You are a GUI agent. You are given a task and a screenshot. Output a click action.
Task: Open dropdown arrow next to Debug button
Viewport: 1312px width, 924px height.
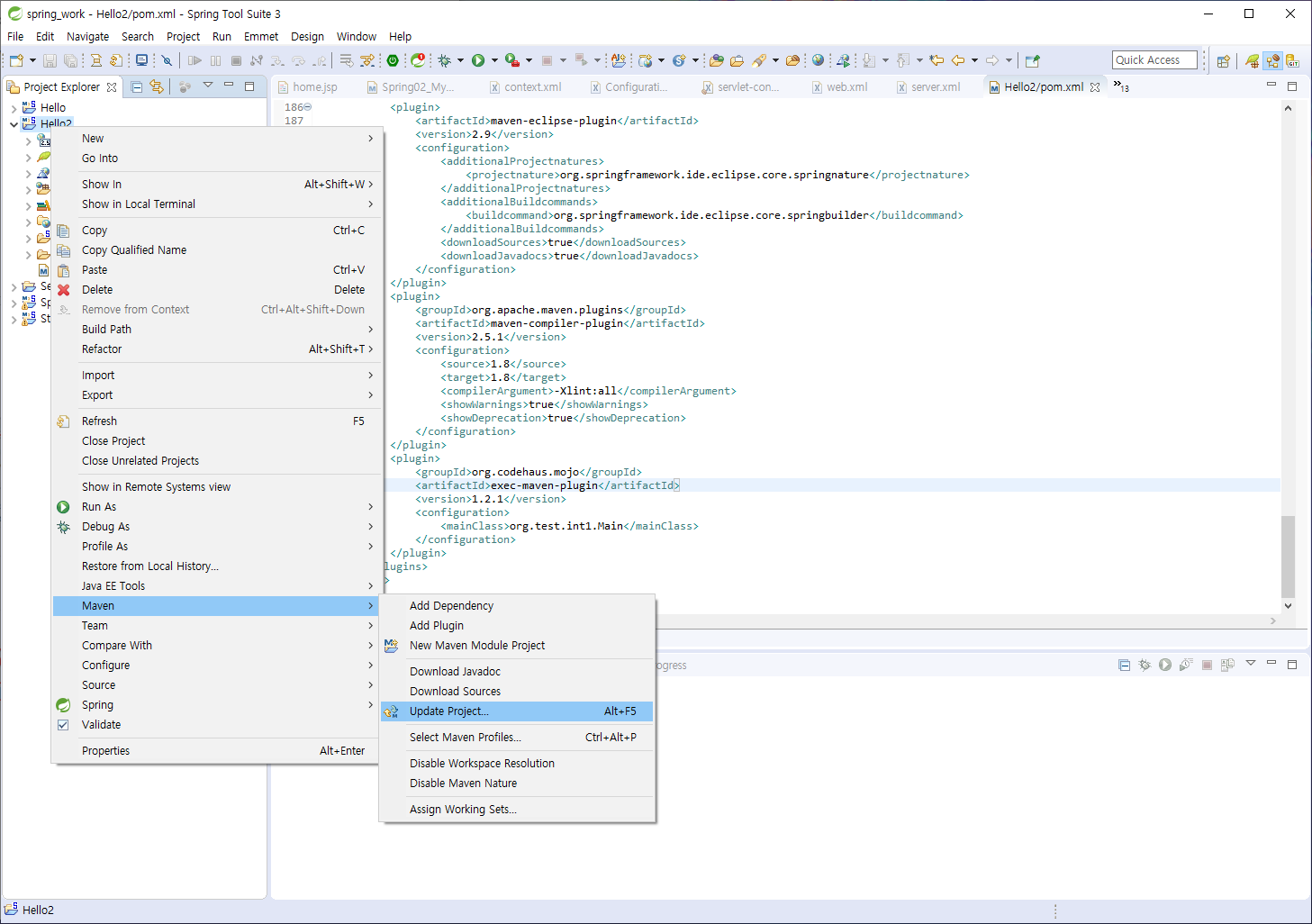[x=460, y=60]
